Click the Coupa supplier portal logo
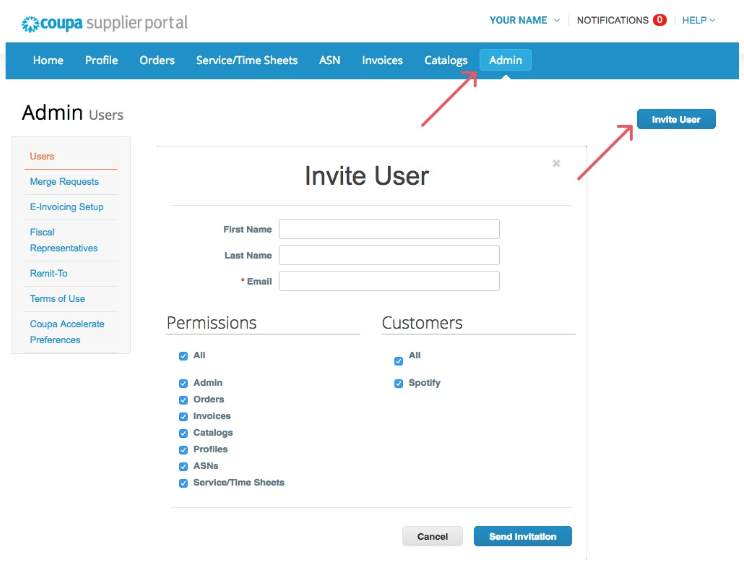744x566 pixels. coord(104,22)
